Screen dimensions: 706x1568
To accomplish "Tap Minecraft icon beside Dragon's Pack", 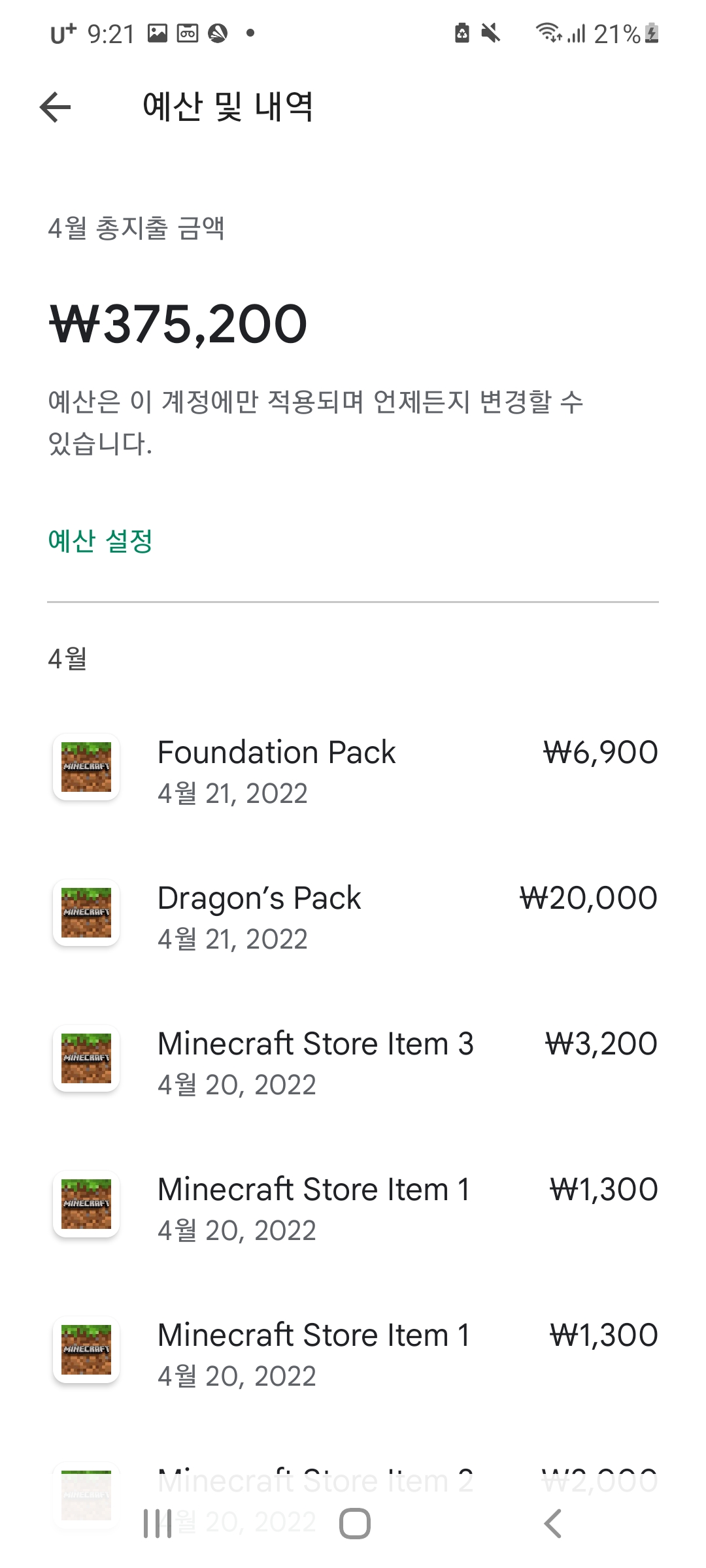I will click(86, 913).
